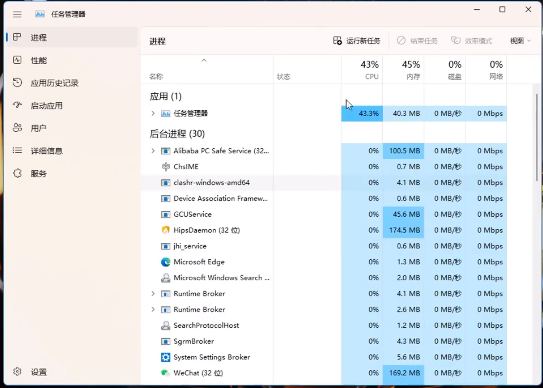This screenshot has height=388, width=543.
Task: Click the Alibaba PC Safe Service icon
Action: click(x=166, y=151)
